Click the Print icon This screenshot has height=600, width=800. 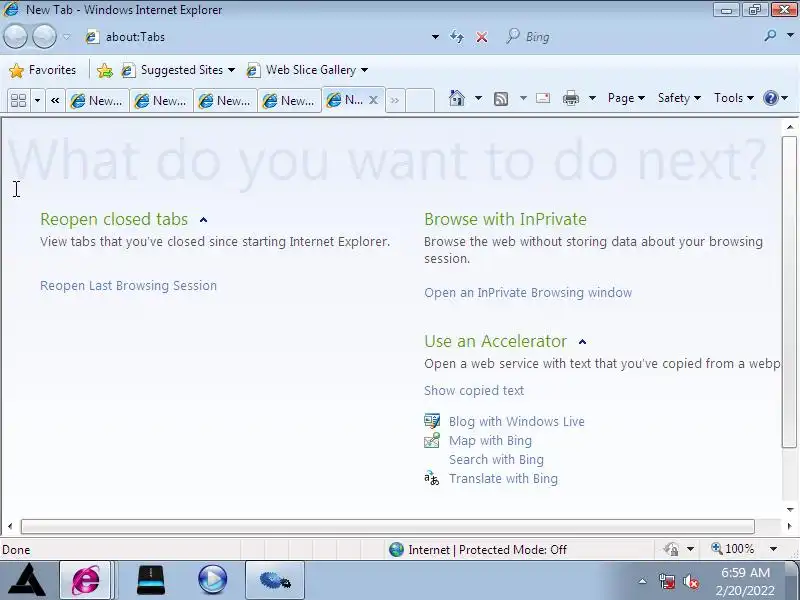click(x=571, y=98)
